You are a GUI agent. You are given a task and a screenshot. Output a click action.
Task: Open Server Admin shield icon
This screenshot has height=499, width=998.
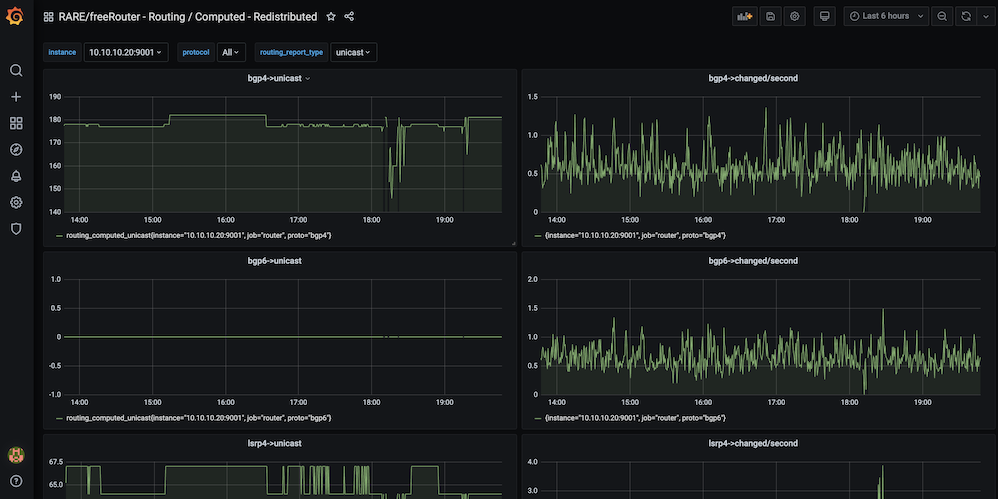coord(16,229)
